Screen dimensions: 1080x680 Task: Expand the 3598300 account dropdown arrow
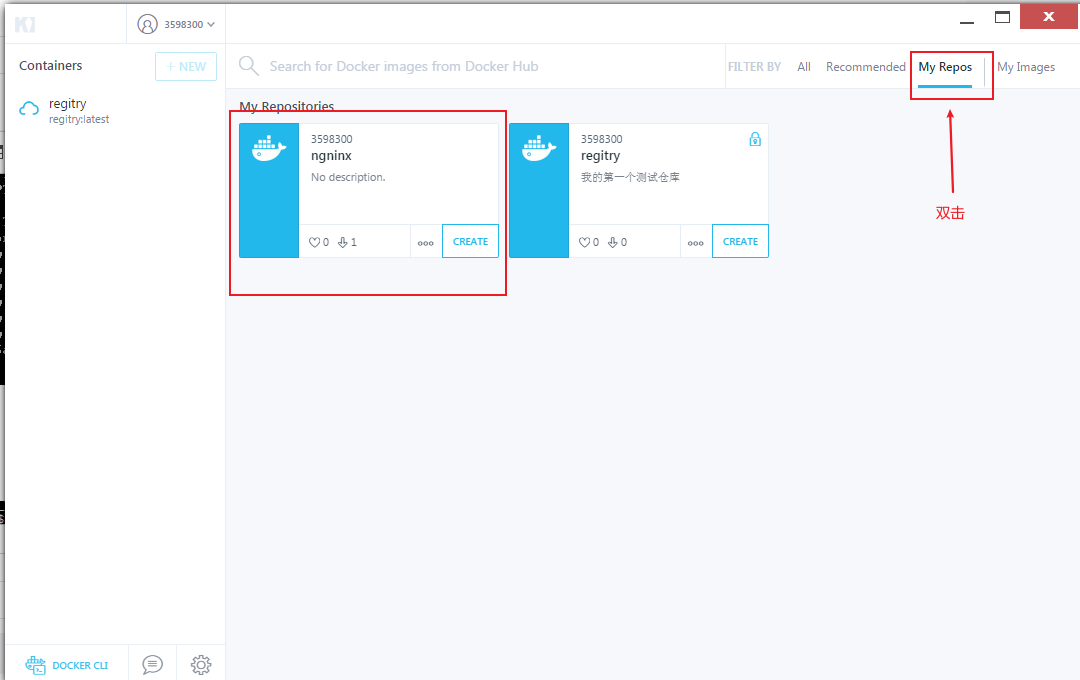point(211,24)
